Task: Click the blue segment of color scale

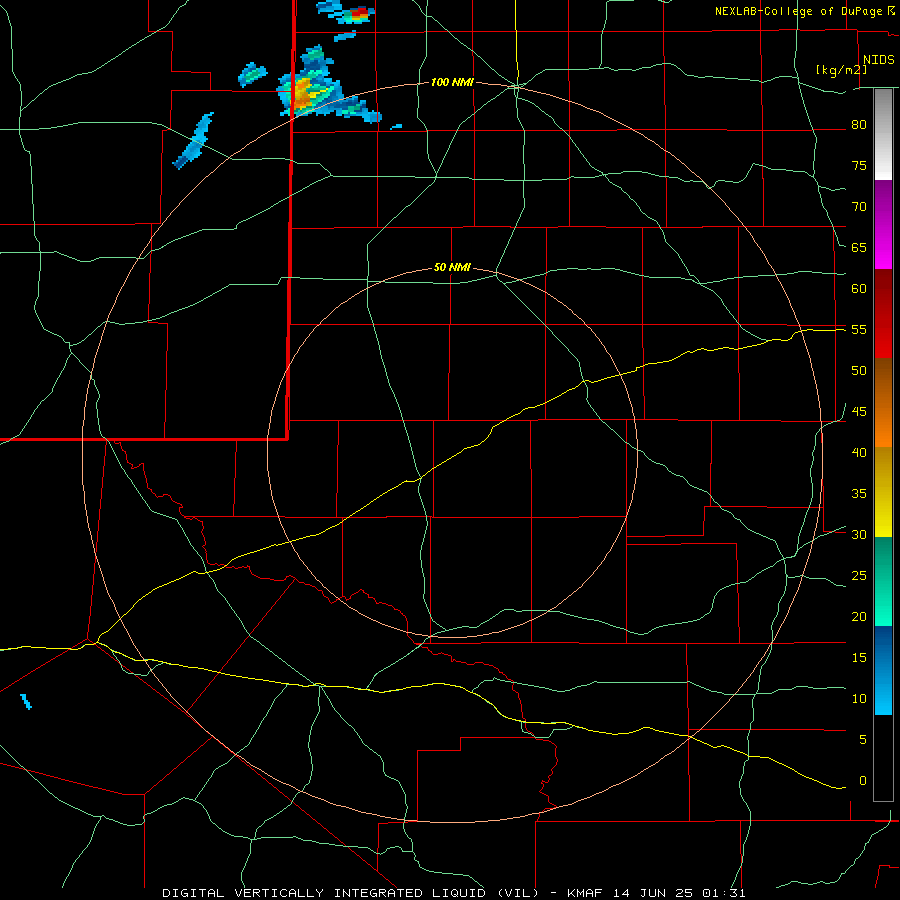Action: [x=883, y=670]
